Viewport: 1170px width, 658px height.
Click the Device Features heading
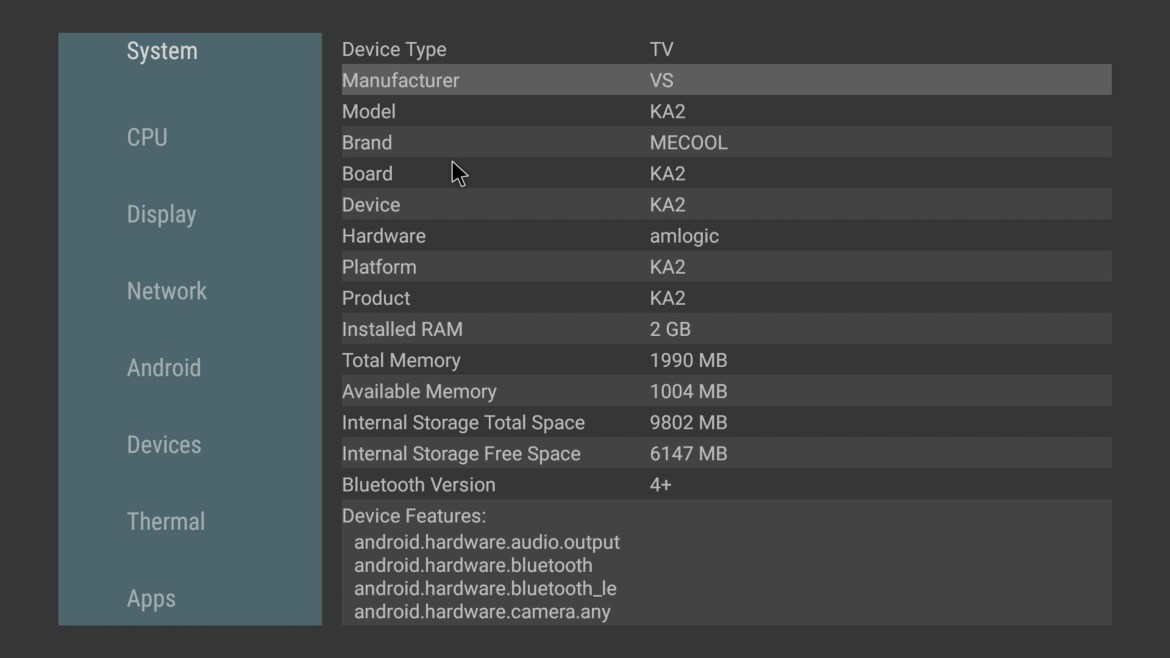point(414,516)
